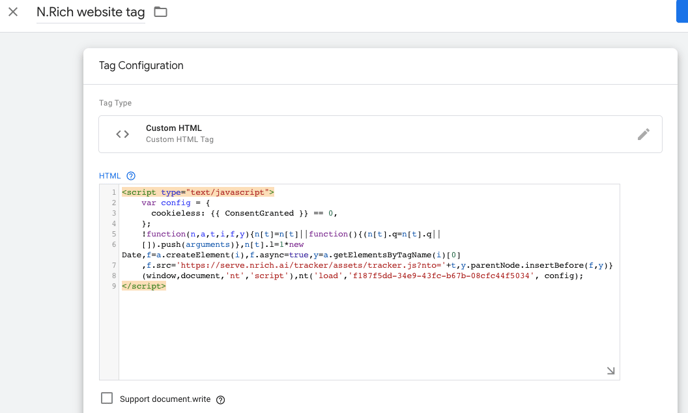Click 'Custom HTML Tag' subtitle text
The height and width of the screenshot is (413, 688).
click(x=179, y=140)
